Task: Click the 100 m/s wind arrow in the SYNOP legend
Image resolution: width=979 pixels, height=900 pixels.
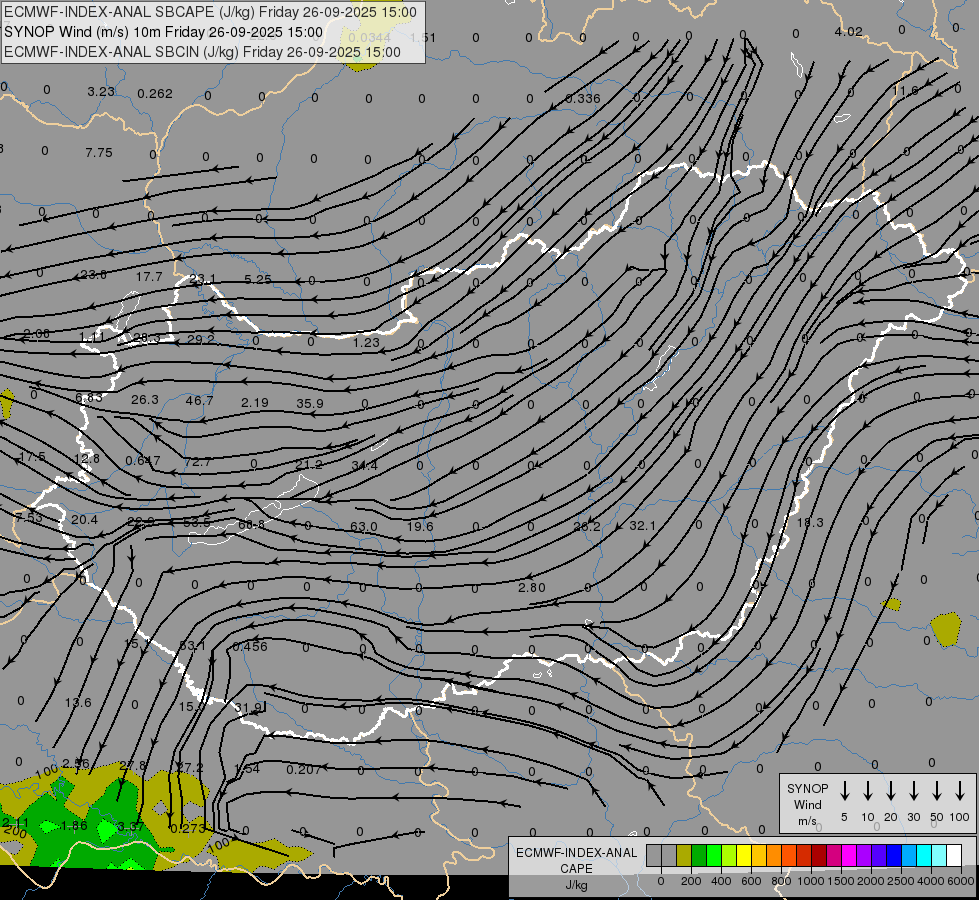Action: 960,791
